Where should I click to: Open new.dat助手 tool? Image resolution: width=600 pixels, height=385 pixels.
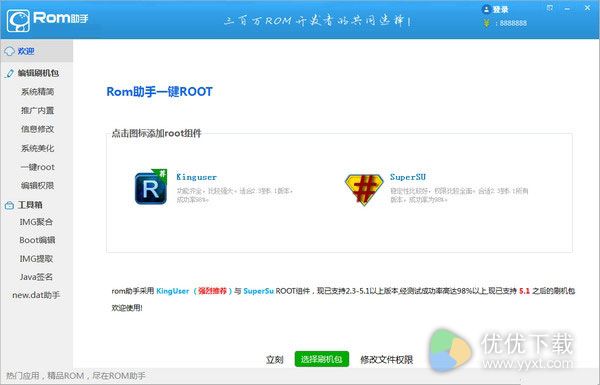[36, 295]
